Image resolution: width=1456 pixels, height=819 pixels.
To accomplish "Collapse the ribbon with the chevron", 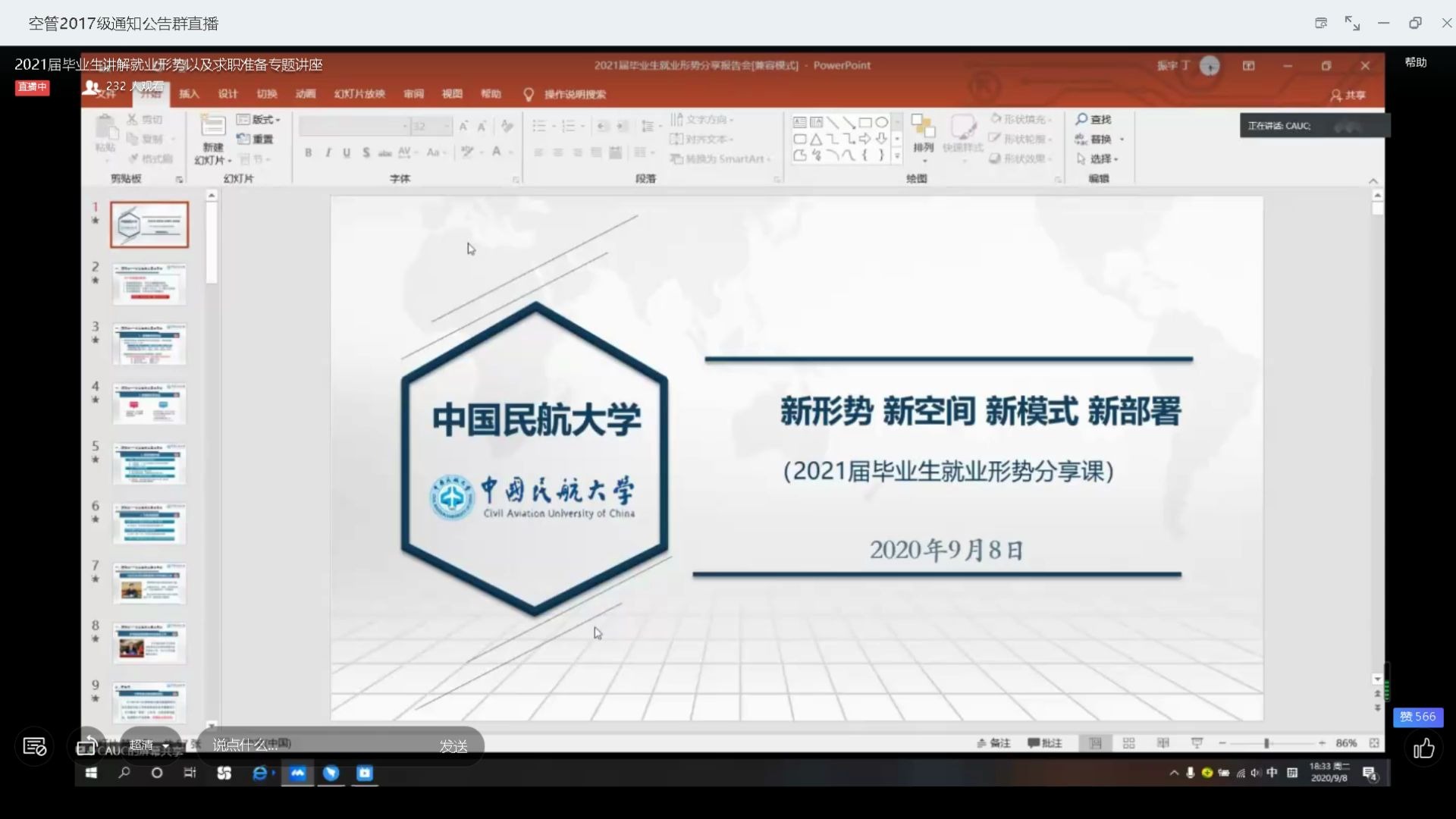I will coord(1373,180).
